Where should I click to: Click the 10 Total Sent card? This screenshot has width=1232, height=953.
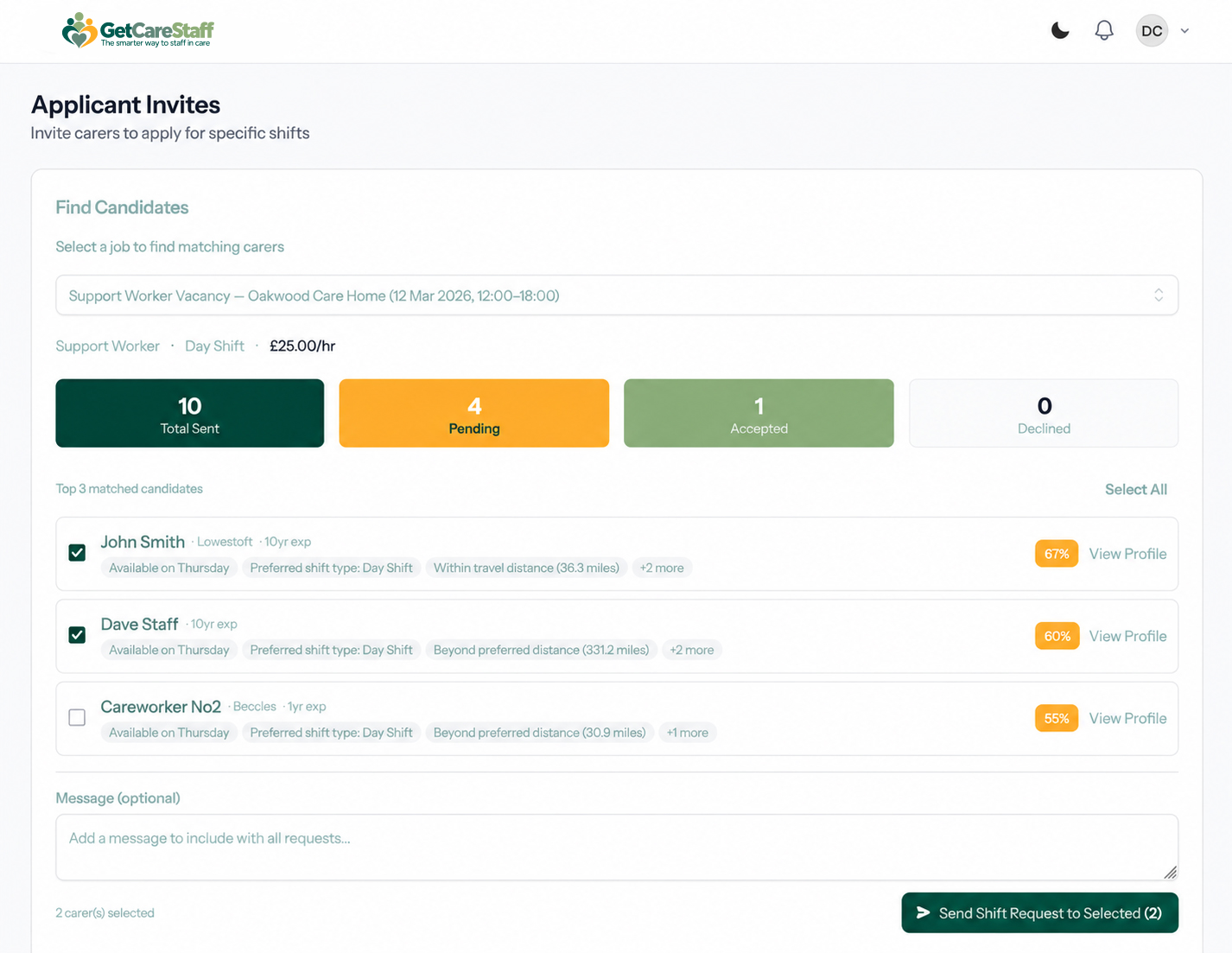[190, 413]
